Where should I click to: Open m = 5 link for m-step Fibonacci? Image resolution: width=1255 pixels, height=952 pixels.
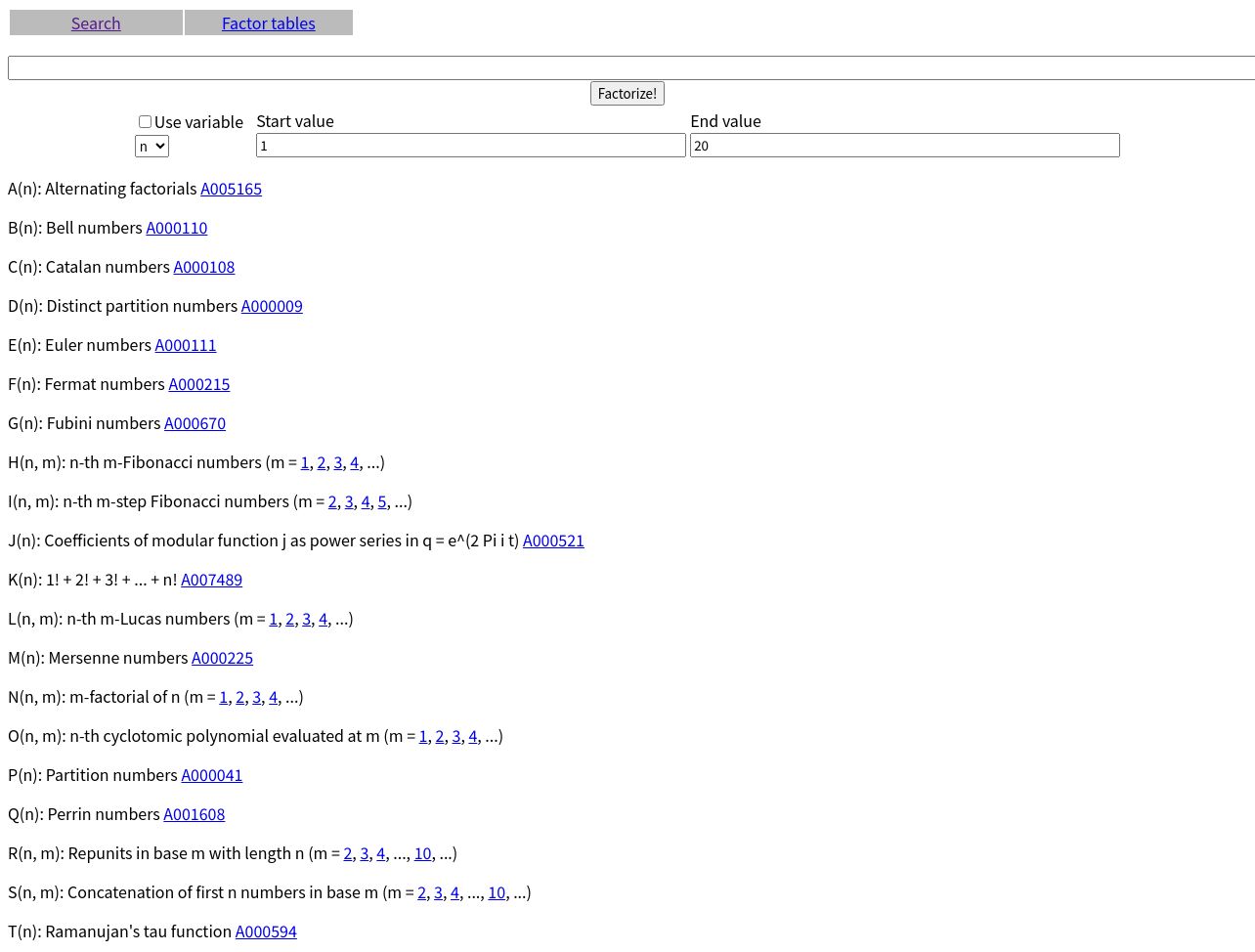(382, 501)
